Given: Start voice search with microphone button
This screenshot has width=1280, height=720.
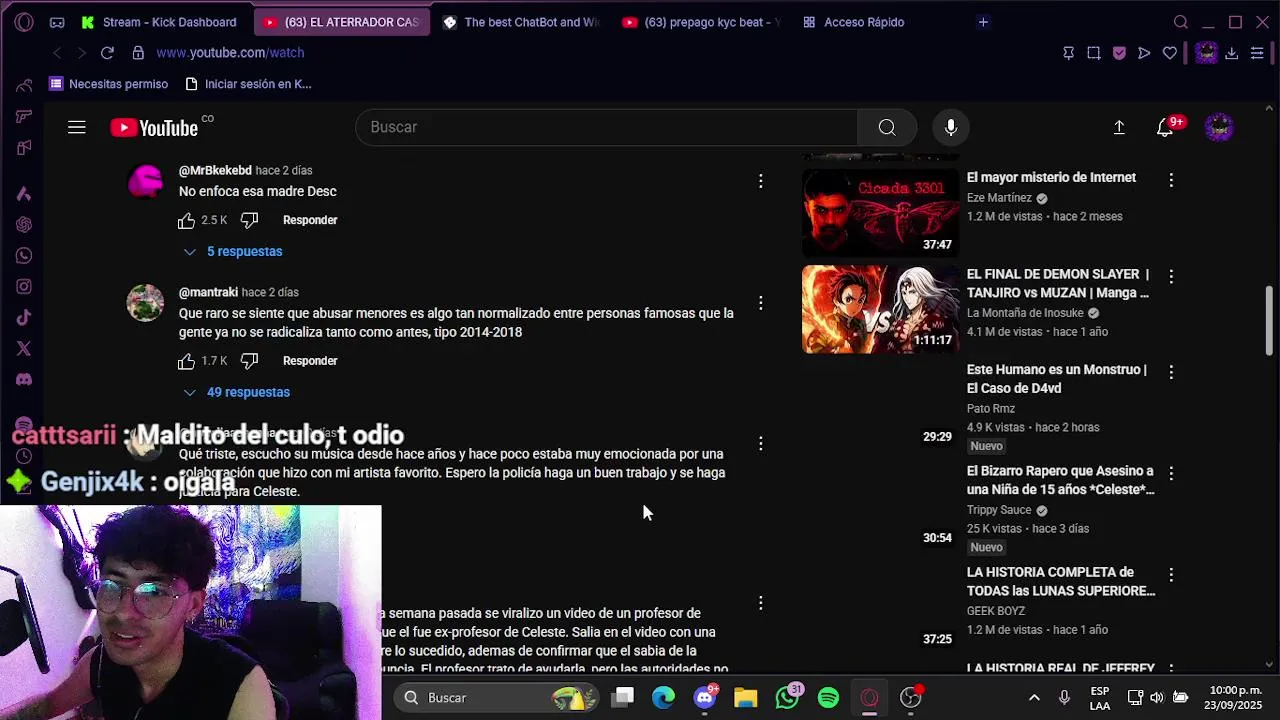Looking at the screenshot, I should pos(951,127).
